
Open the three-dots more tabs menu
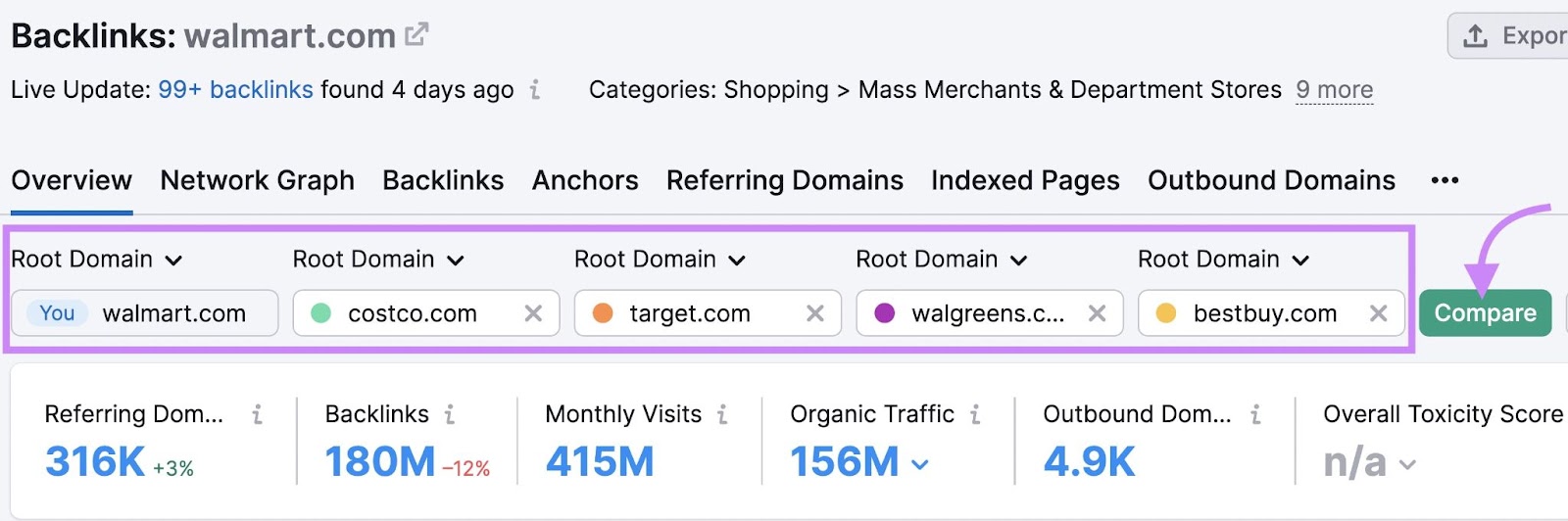[1445, 180]
